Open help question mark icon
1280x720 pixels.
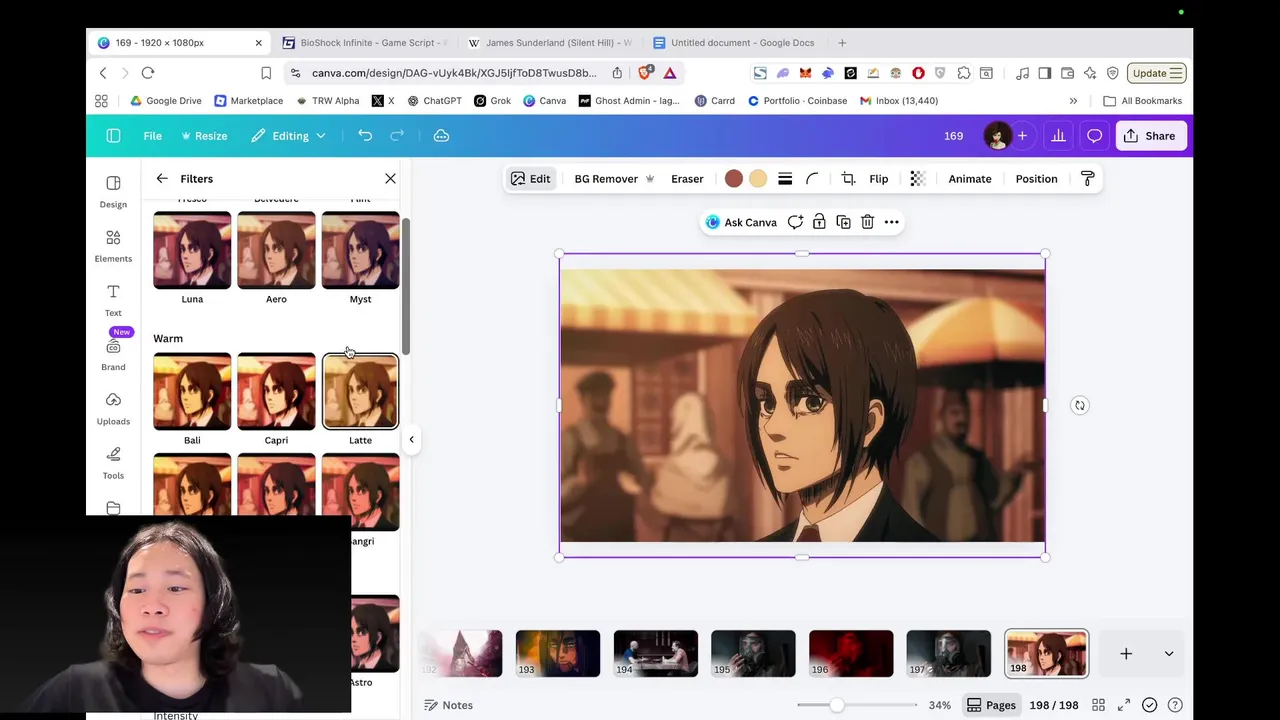pyautogui.click(x=1175, y=705)
